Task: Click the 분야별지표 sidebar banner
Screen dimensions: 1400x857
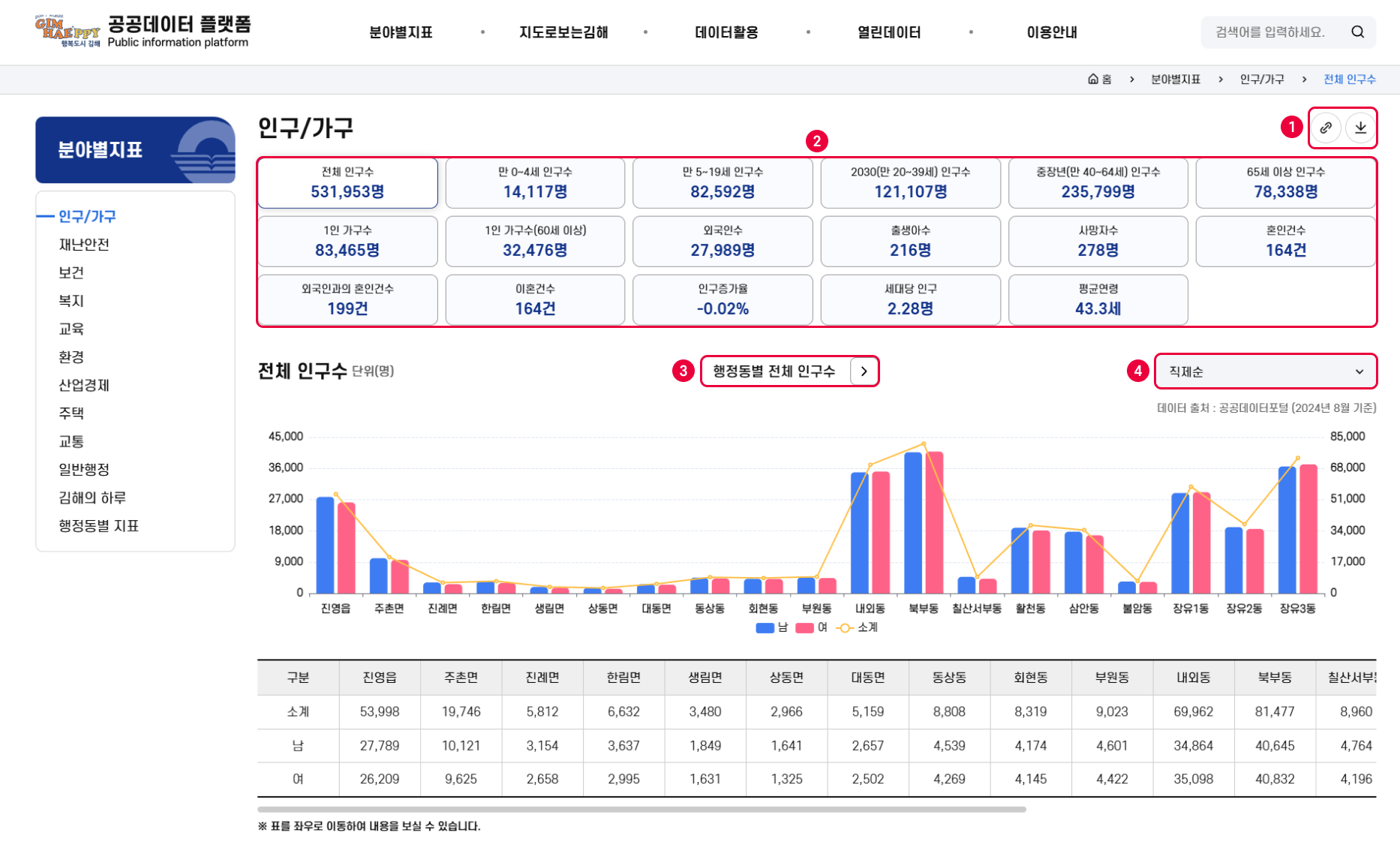Action: 135,150
